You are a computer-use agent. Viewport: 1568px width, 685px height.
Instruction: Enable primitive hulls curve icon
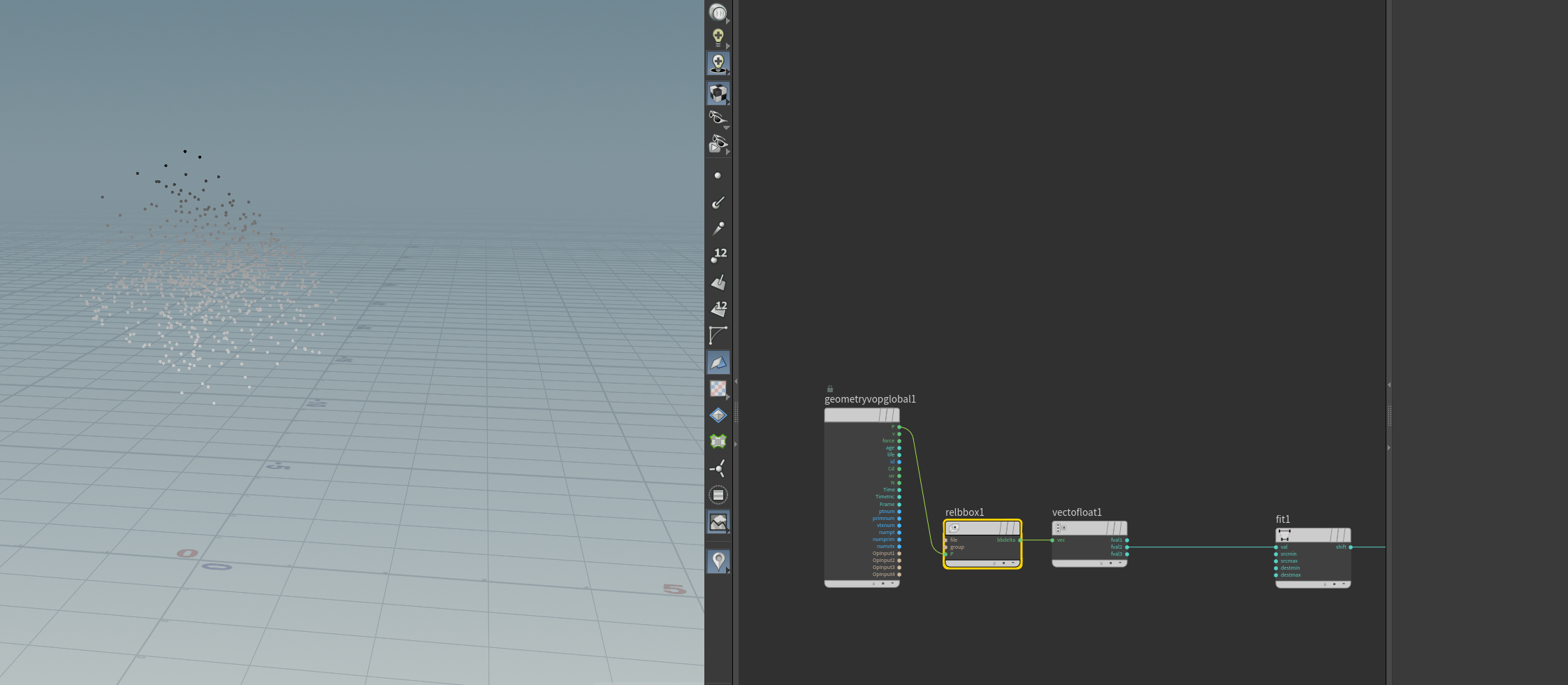tap(718, 336)
